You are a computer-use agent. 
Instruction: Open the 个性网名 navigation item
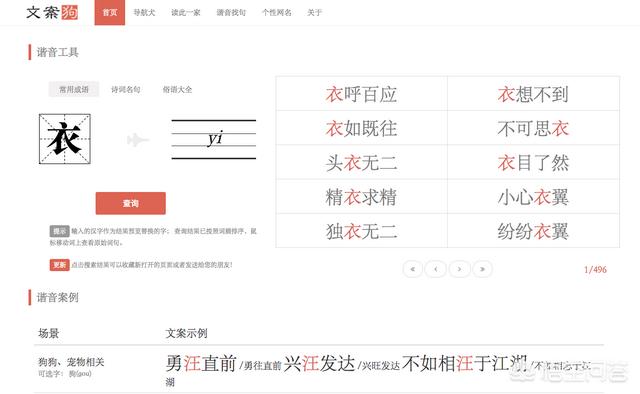click(276, 13)
